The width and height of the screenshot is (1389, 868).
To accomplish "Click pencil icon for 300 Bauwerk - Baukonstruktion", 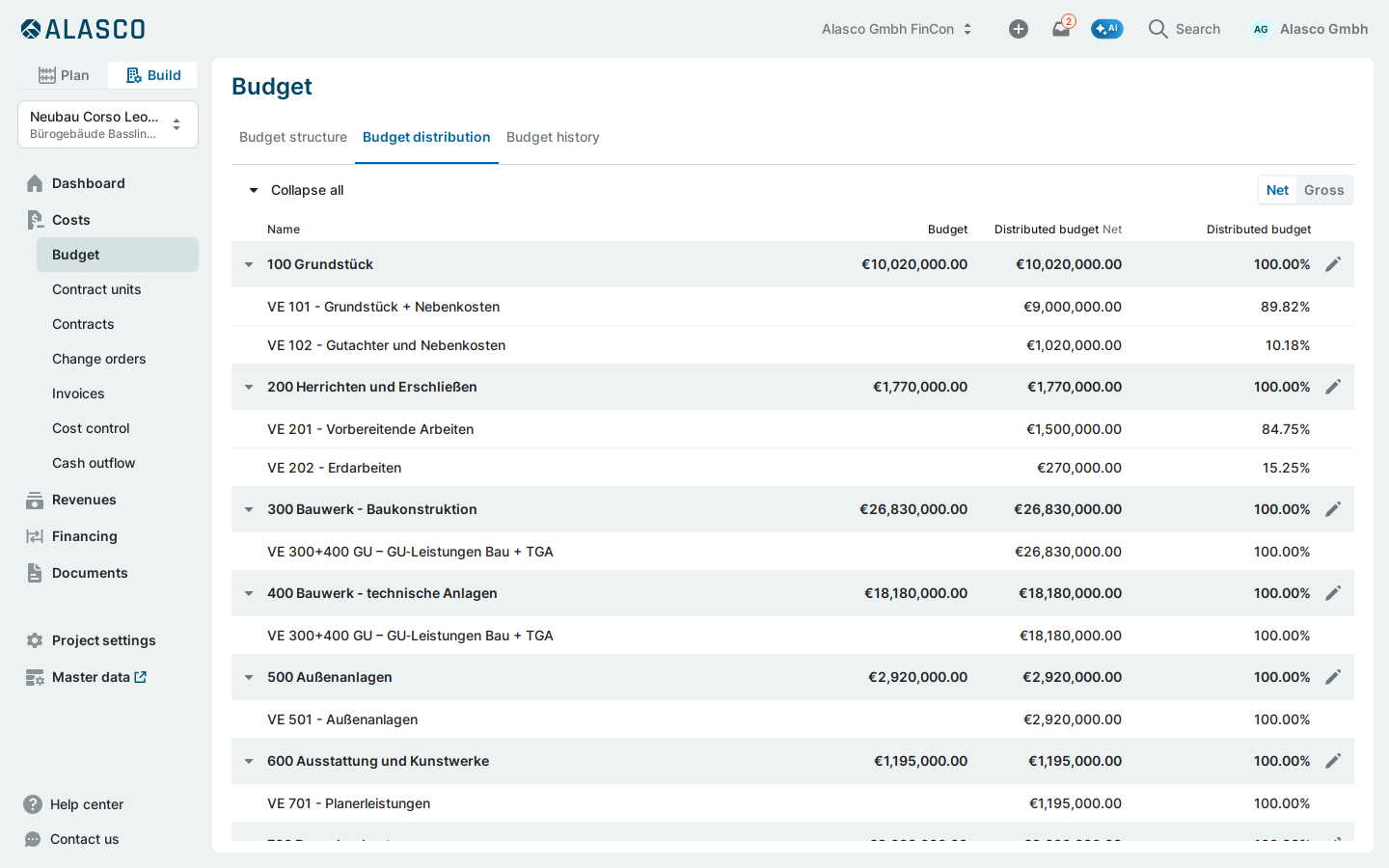I will point(1333,509).
